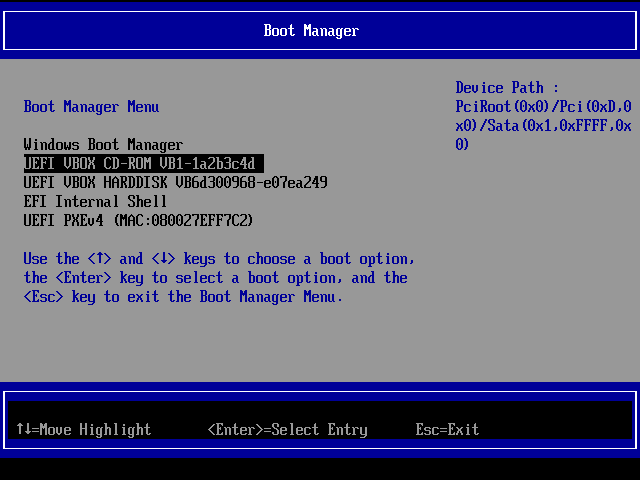
Task: Open the EFI Internal Shell entry
Action: pyautogui.click(x=95, y=202)
